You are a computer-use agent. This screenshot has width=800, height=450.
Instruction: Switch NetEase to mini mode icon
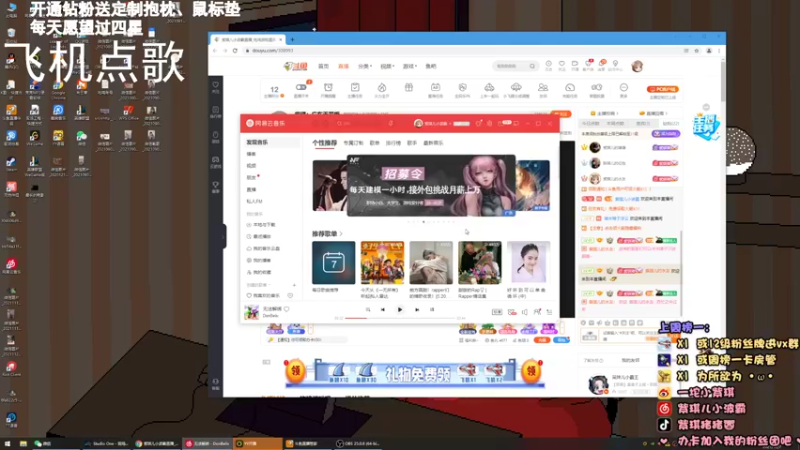(516, 123)
